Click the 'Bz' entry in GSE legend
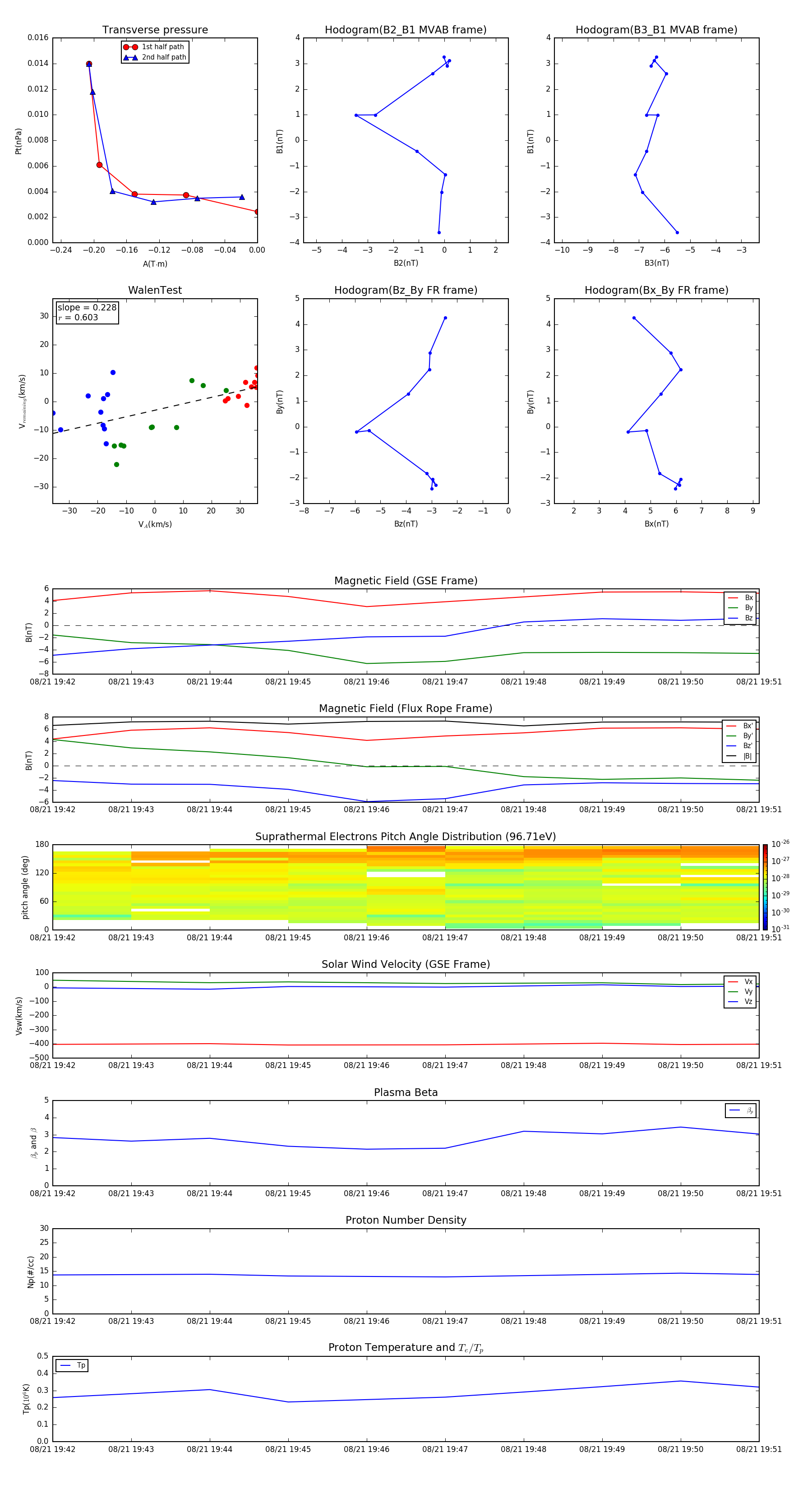Image resolution: width=812 pixels, height=1489 pixels. 741,618
